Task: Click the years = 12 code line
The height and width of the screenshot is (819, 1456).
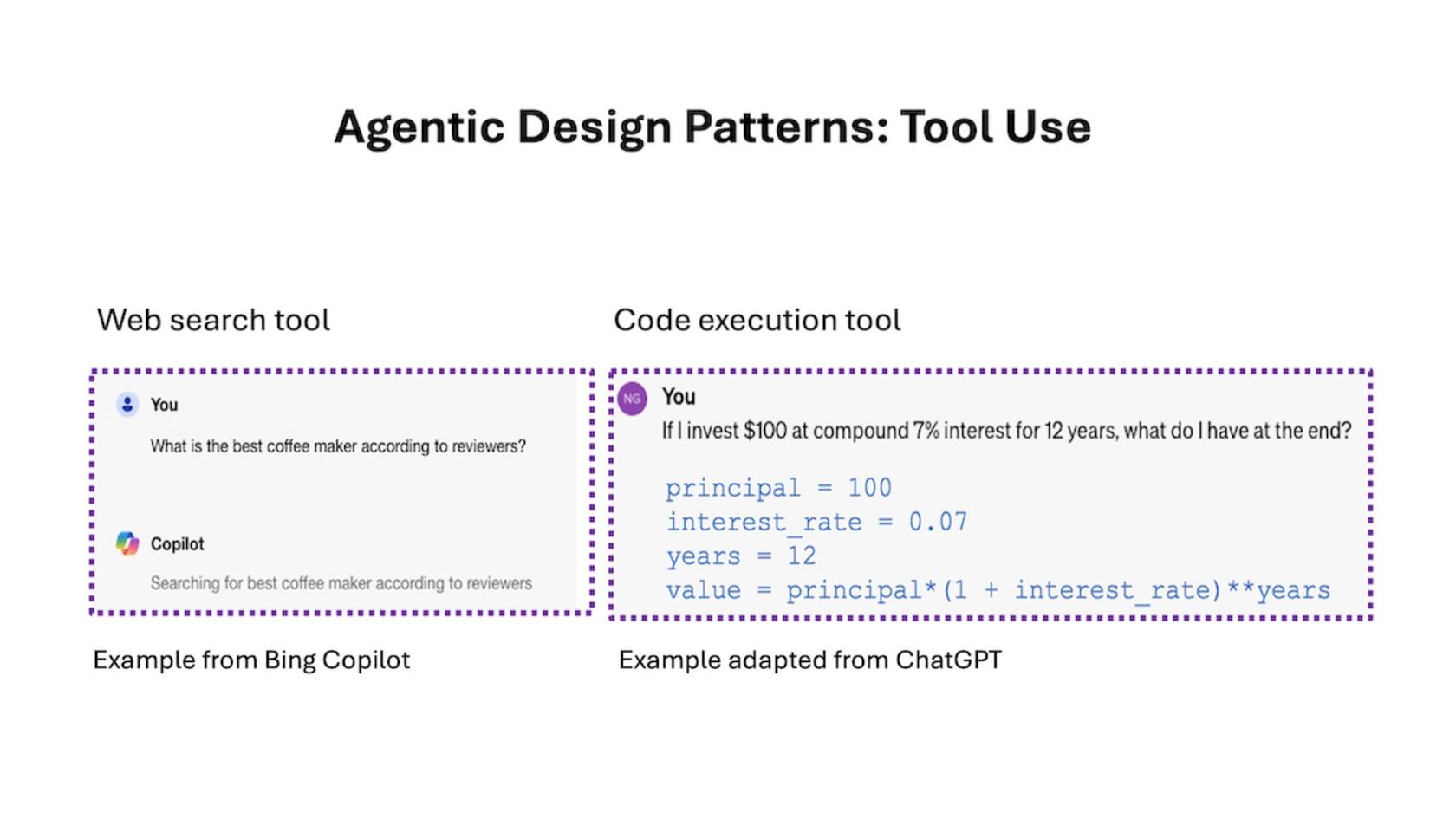Action: (740, 556)
